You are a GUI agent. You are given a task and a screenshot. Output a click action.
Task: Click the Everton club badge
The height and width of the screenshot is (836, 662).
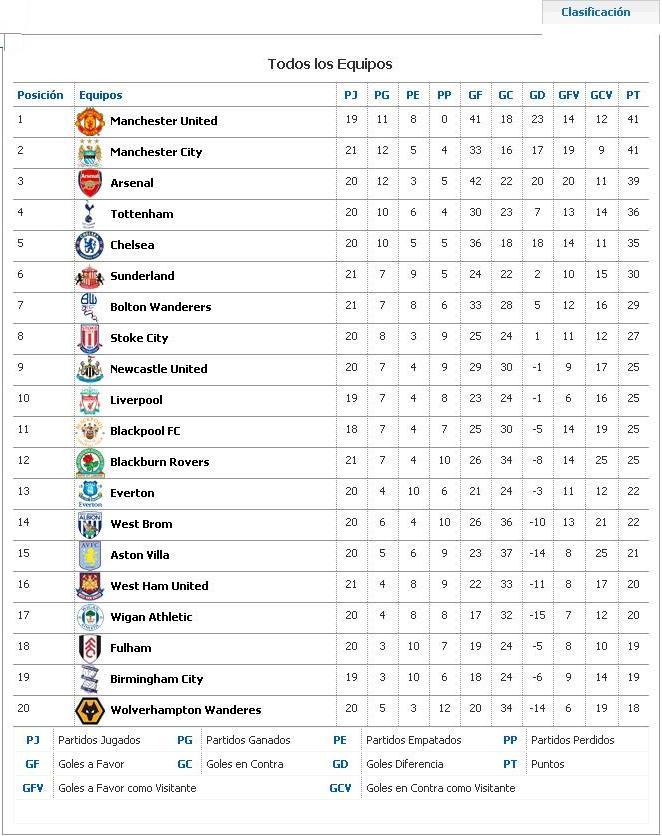[x=90, y=493]
